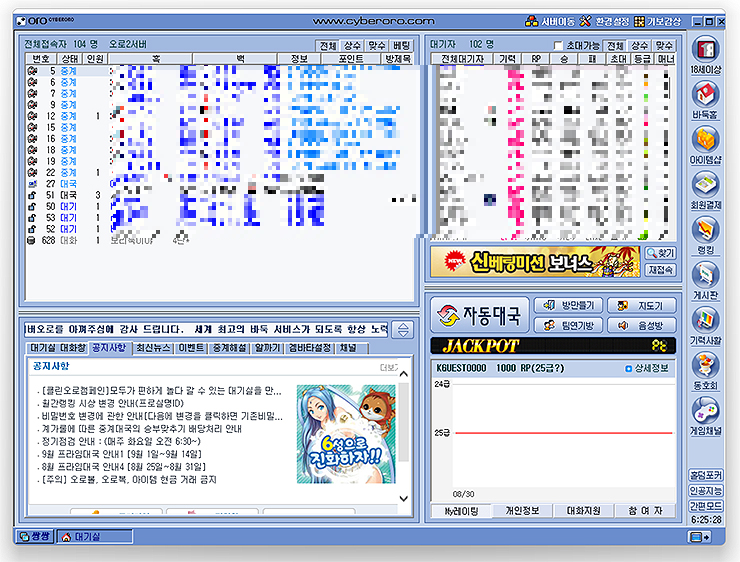Screen dimensions: 740x562
Task: Open the 게시판 bulletin board icon
Action: pos(706,281)
